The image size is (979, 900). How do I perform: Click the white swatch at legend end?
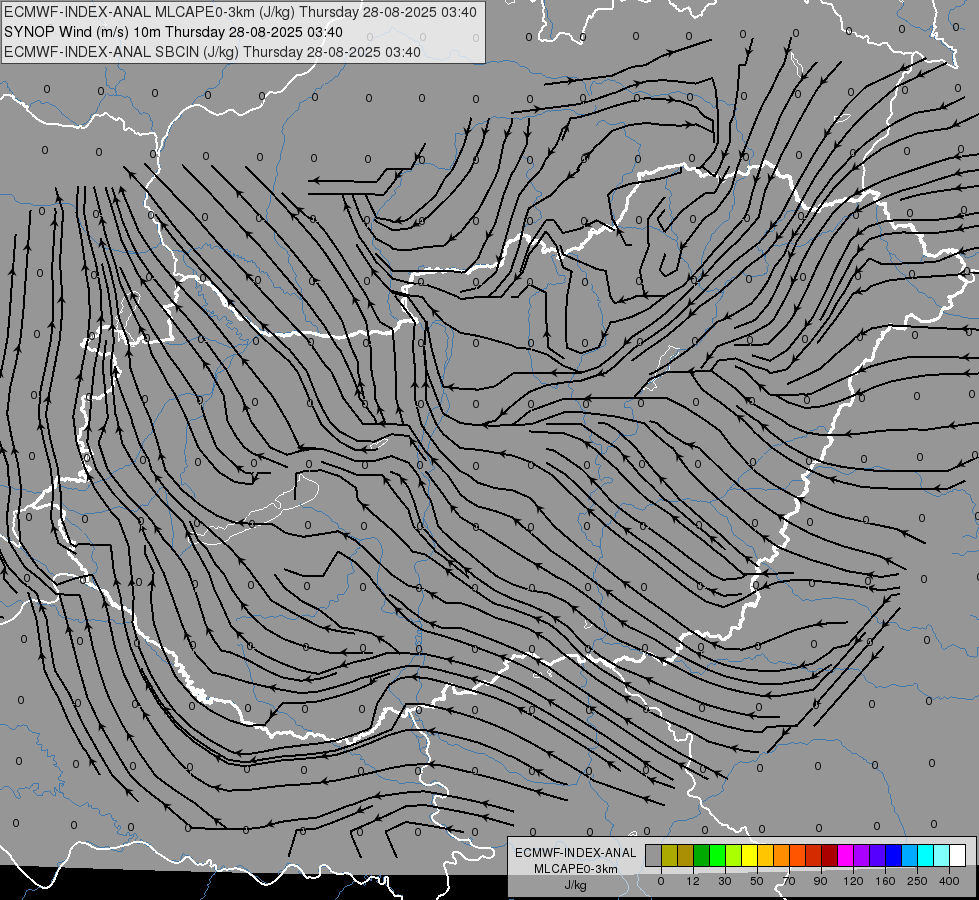point(958,855)
